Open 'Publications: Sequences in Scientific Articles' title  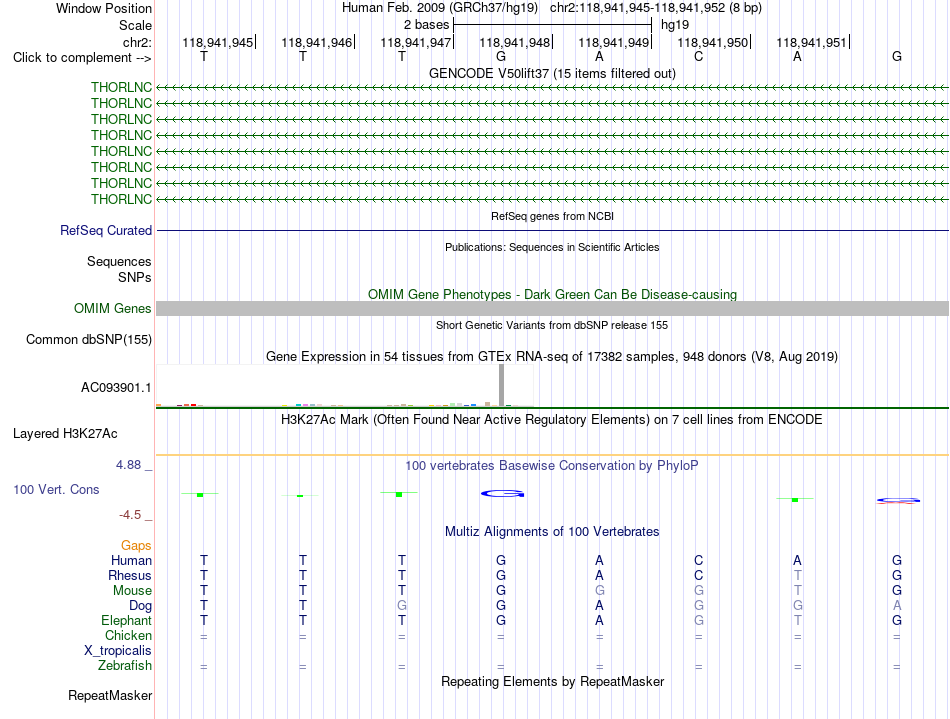click(552, 247)
